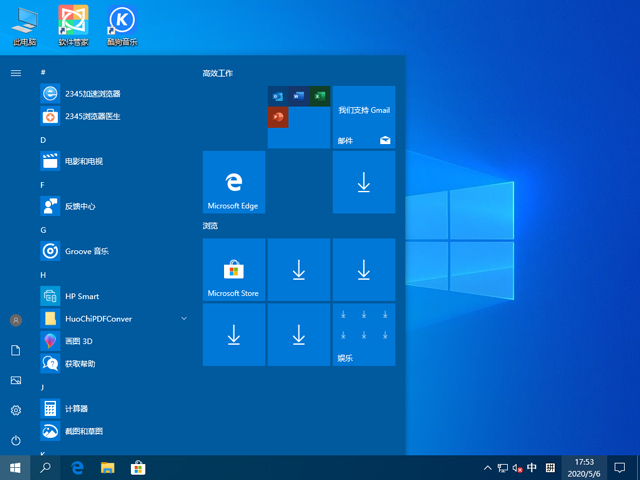Open File Explorer from taskbar
640x480 pixels.
107,468
